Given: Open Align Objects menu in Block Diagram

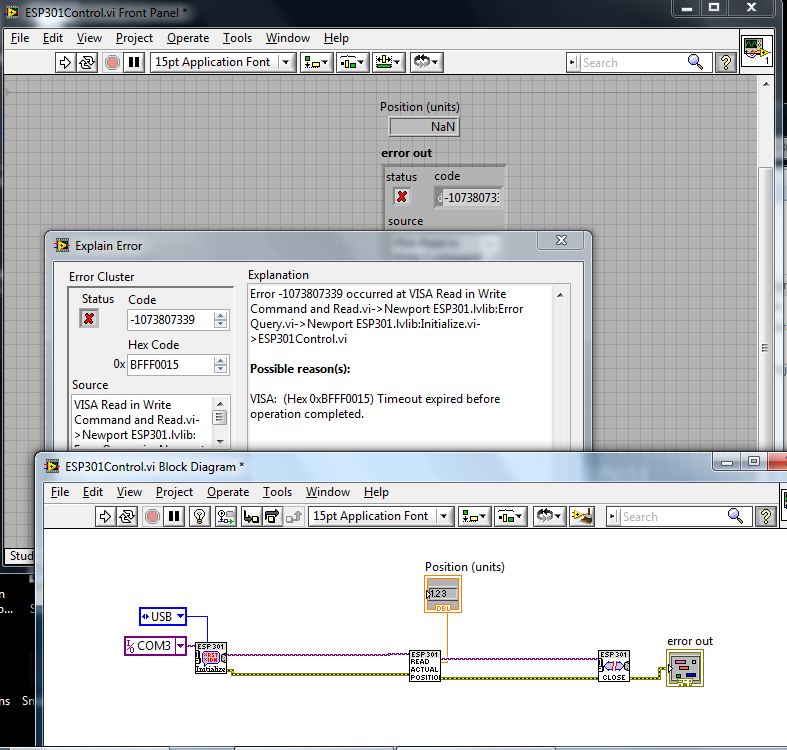Looking at the screenshot, I should coord(474,516).
